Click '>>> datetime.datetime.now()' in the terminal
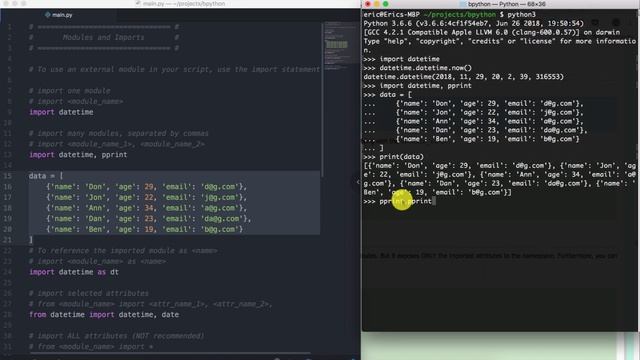The height and width of the screenshot is (360, 640). 417,68
